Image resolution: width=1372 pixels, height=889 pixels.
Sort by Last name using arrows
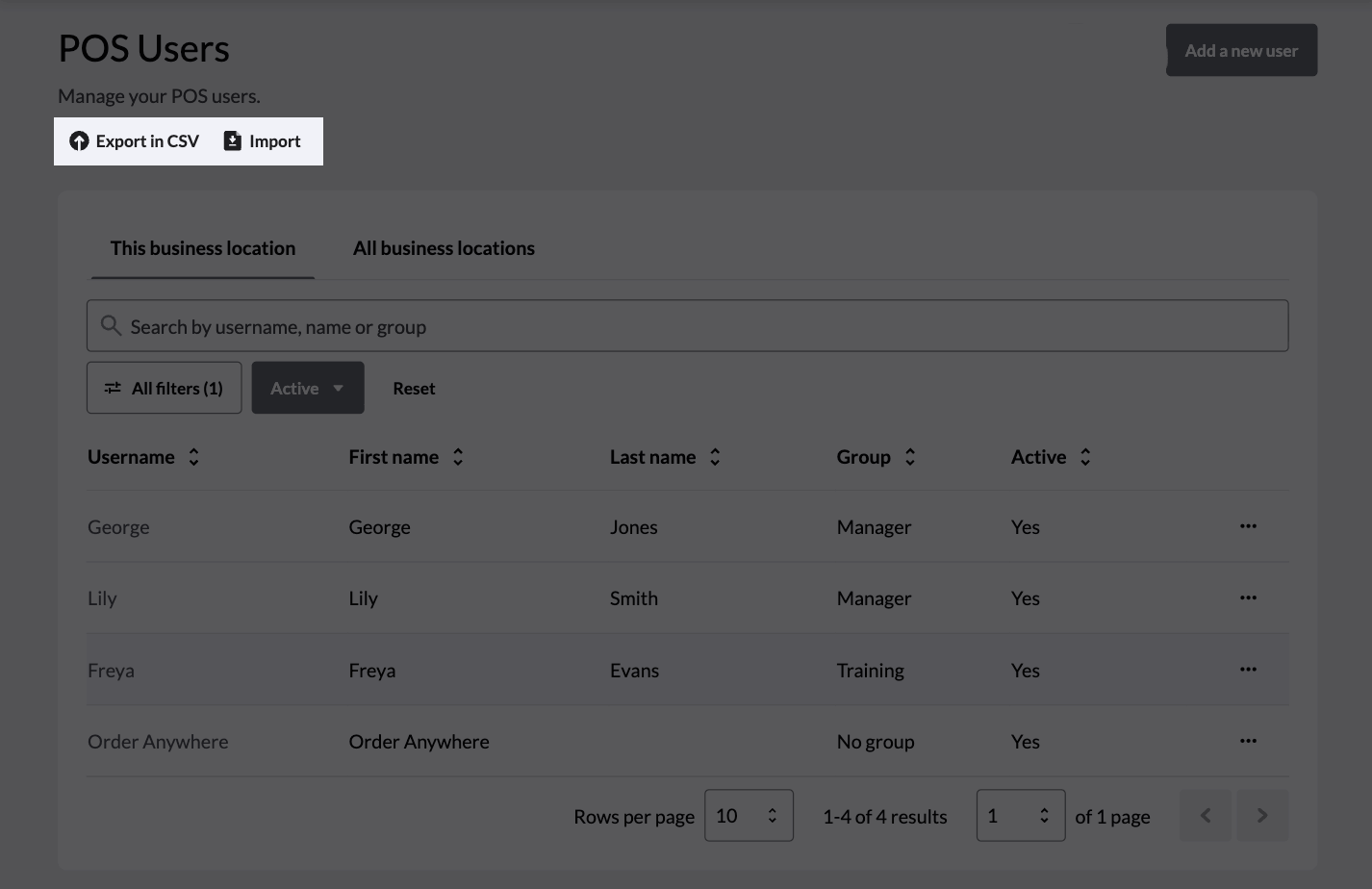click(x=715, y=457)
